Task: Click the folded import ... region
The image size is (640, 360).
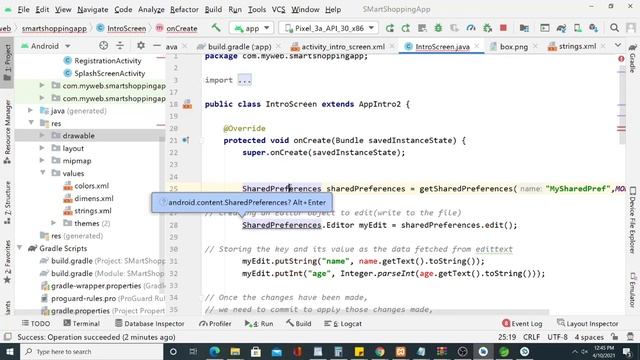Action: coord(244,80)
